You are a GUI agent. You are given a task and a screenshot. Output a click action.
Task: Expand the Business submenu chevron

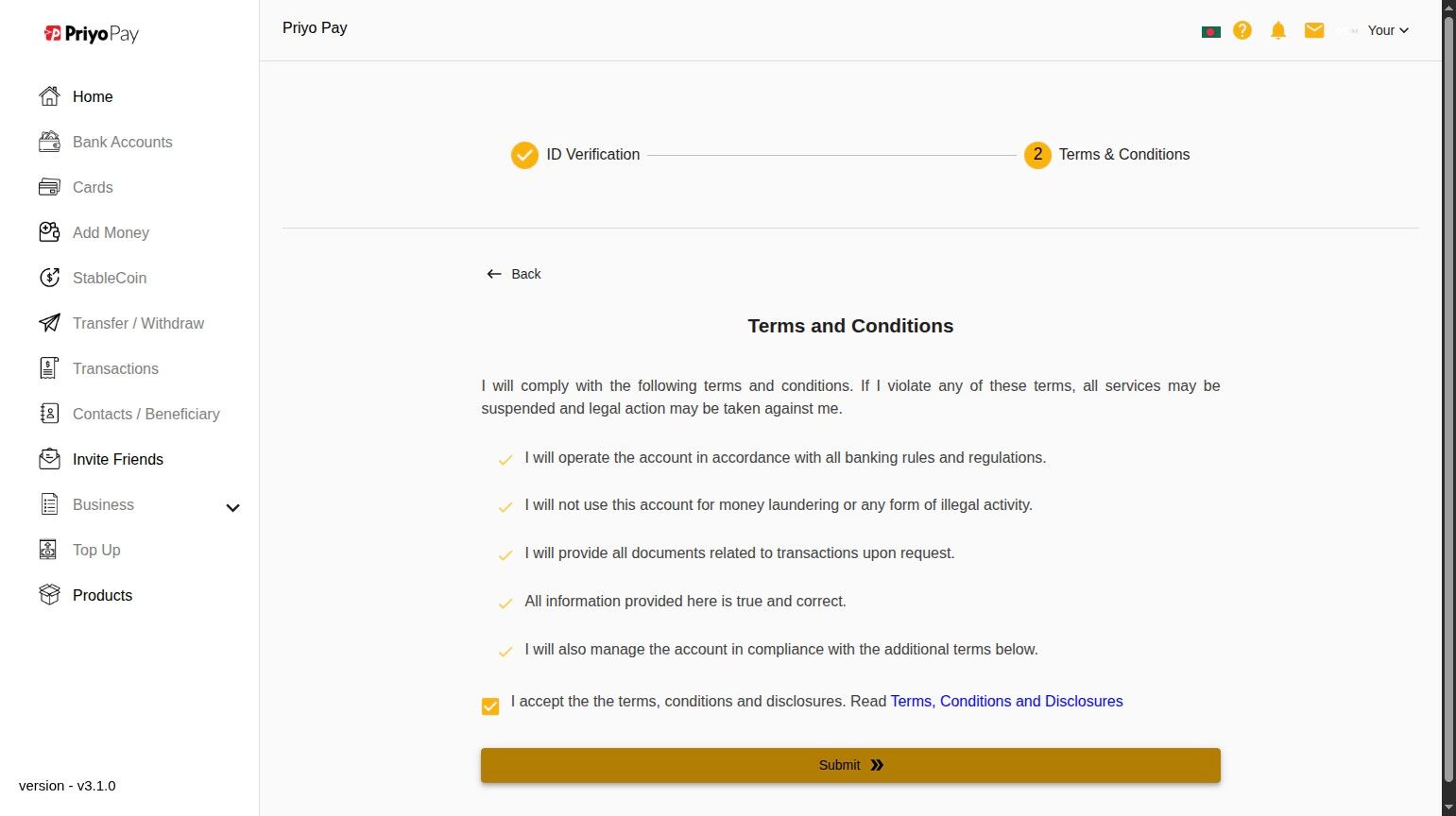[232, 507]
